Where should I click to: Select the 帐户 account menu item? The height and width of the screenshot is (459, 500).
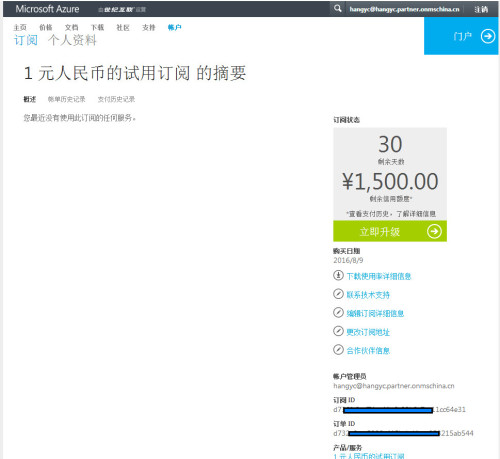(x=174, y=27)
